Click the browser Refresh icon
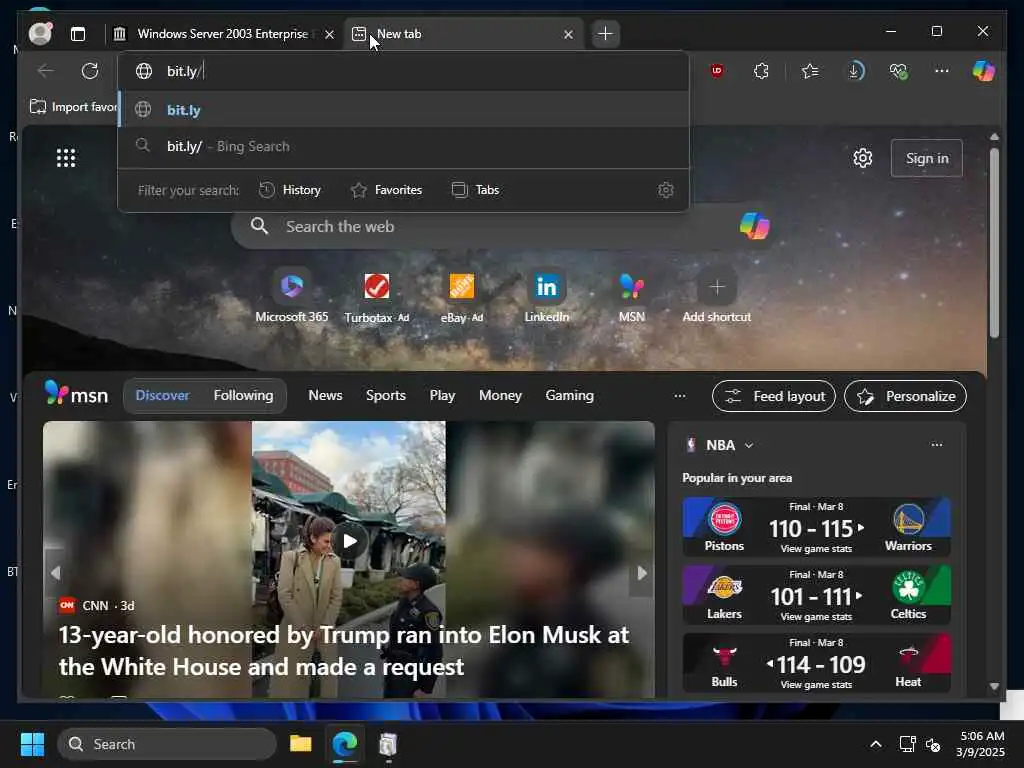This screenshot has width=1024, height=768. pos(89,71)
